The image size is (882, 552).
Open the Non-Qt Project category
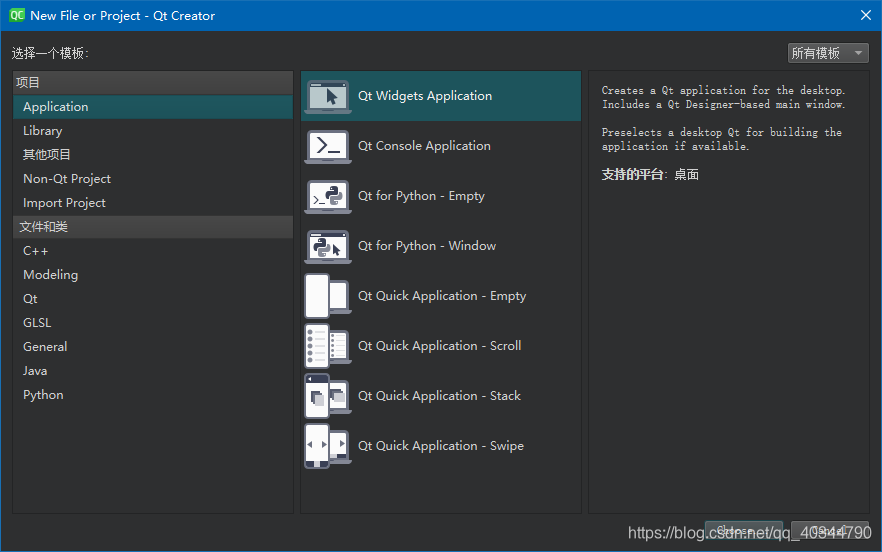coord(152,179)
